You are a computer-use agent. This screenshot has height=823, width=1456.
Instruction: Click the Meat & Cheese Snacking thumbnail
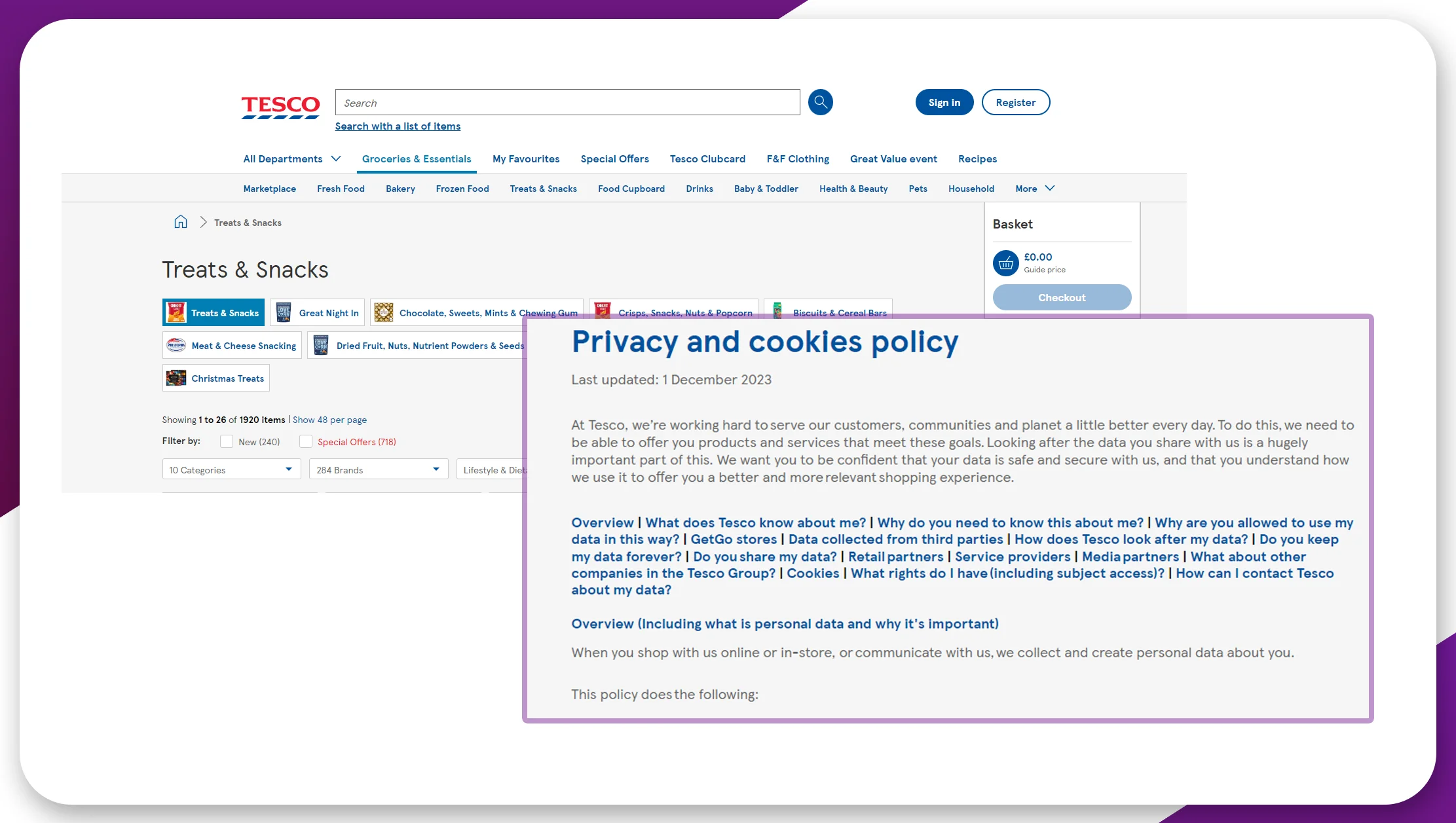pos(176,345)
